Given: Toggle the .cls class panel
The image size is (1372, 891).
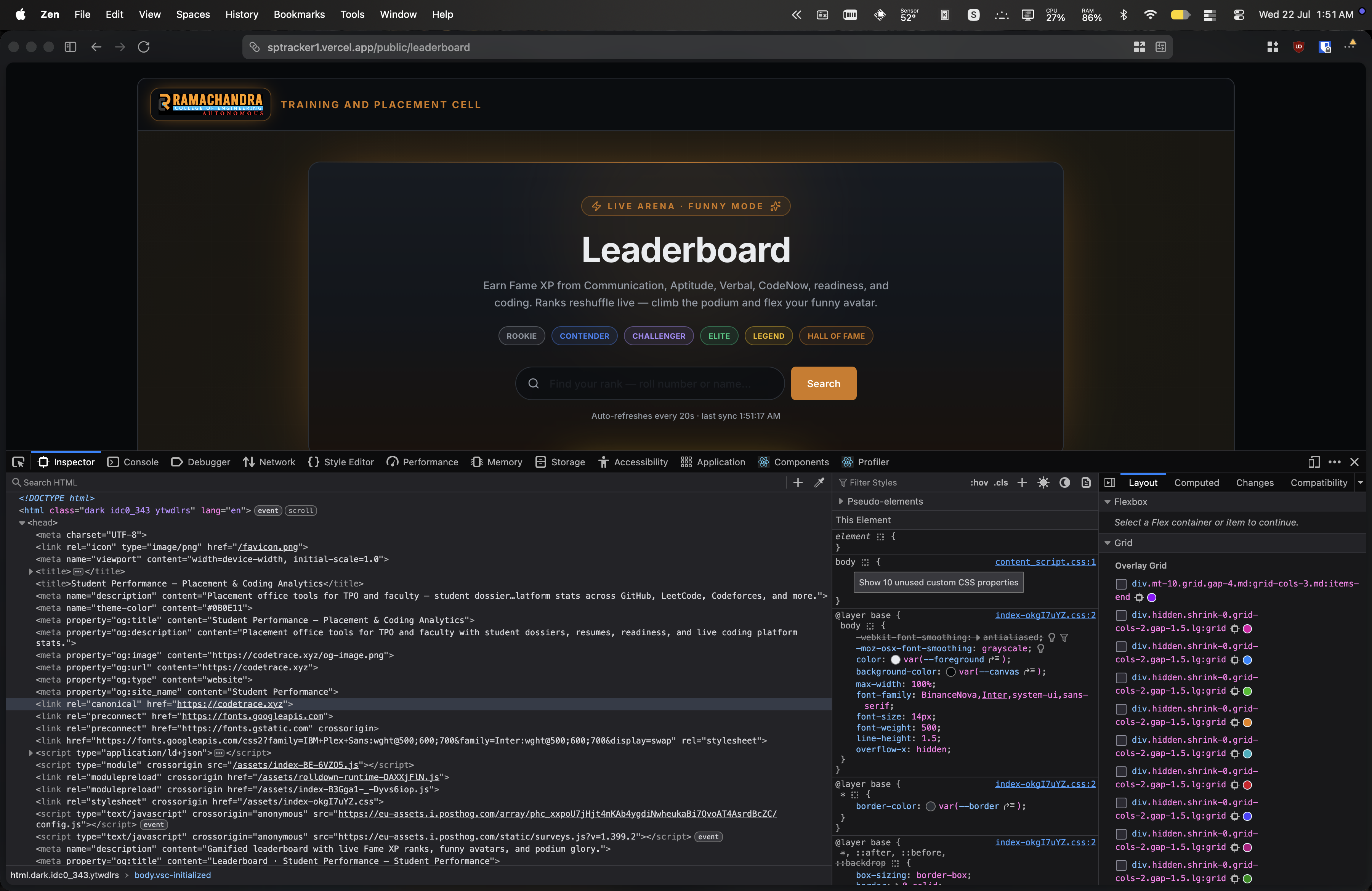Looking at the screenshot, I should [x=1001, y=482].
